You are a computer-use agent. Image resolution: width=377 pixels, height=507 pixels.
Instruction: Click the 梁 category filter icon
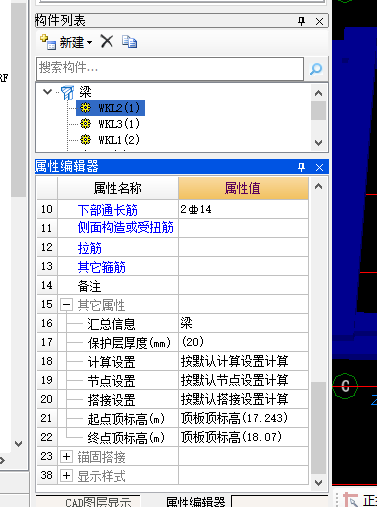[x=67, y=93]
